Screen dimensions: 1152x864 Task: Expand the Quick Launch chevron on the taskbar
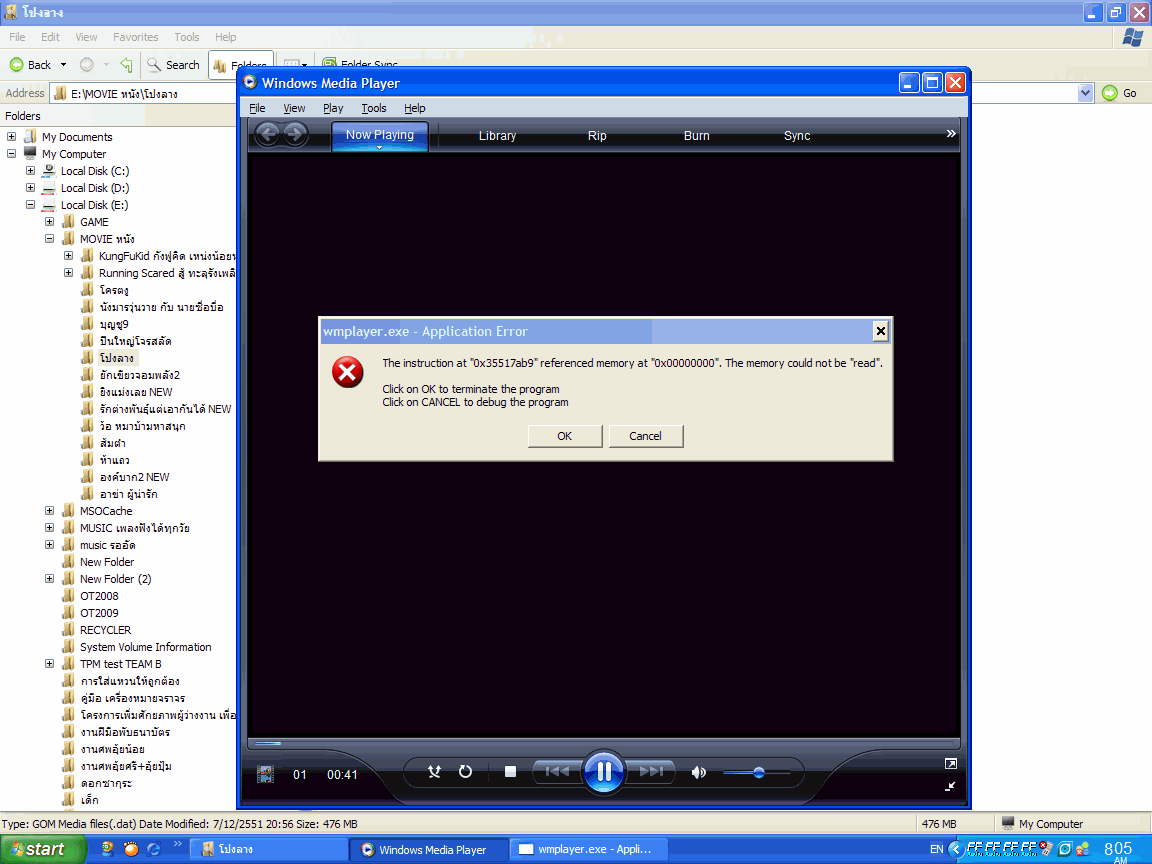(x=178, y=845)
